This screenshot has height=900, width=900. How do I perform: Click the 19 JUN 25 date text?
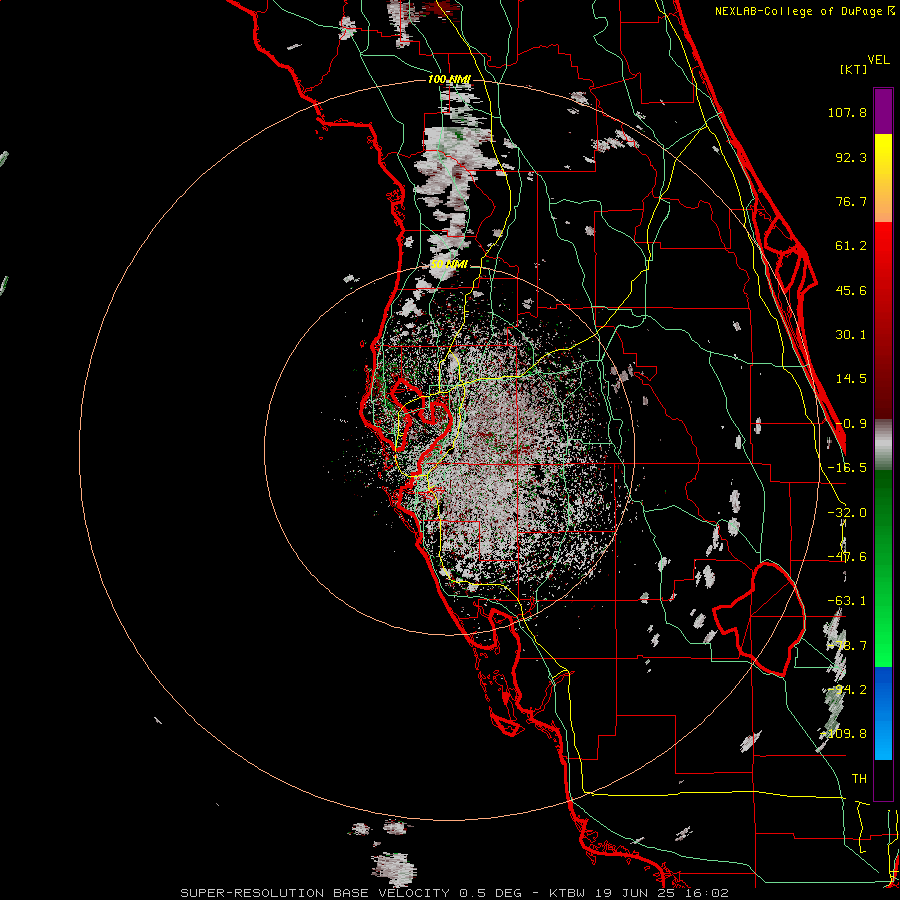click(x=634, y=893)
